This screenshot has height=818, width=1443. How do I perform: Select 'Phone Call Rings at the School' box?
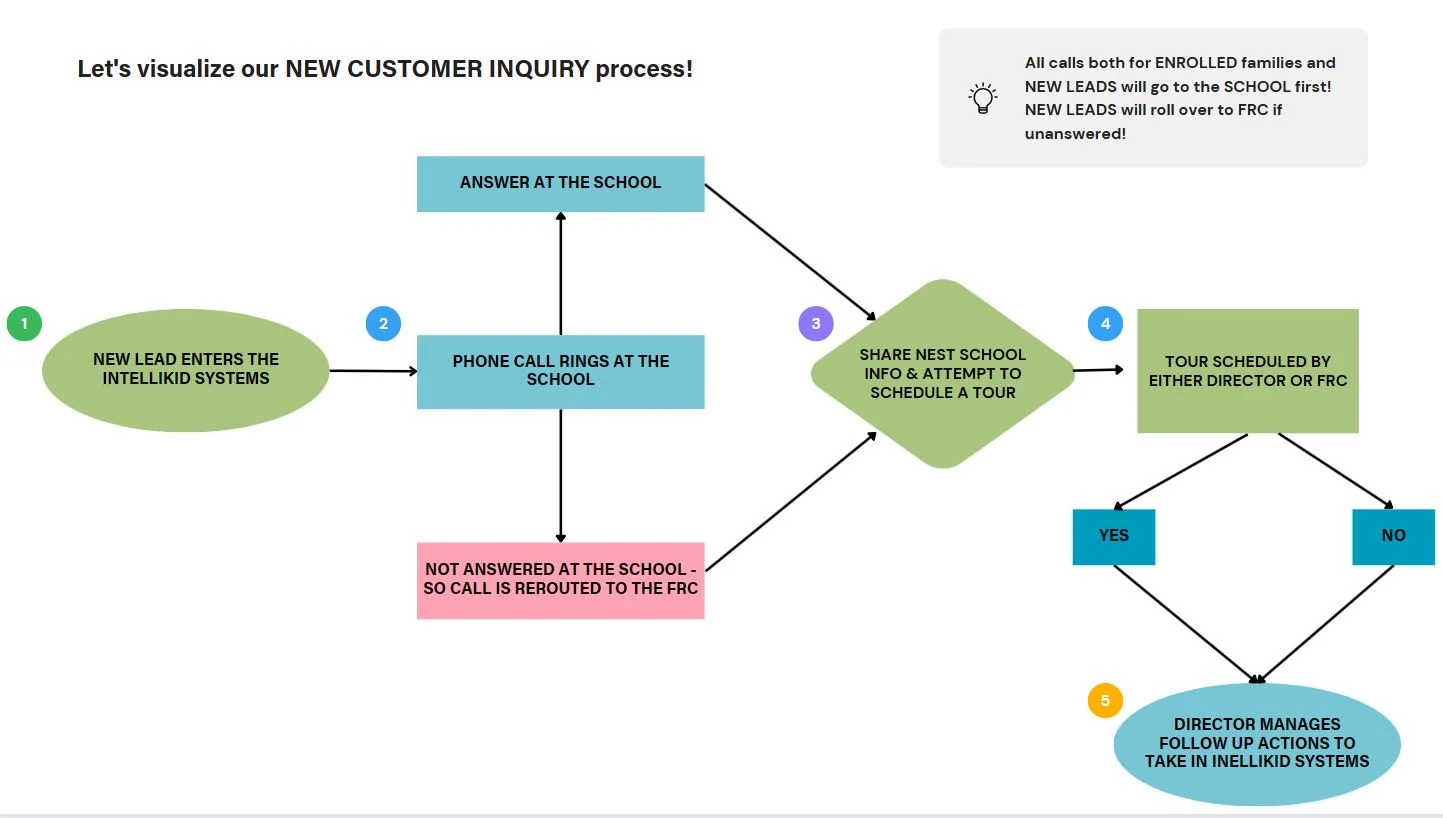pyautogui.click(x=560, y=371)
